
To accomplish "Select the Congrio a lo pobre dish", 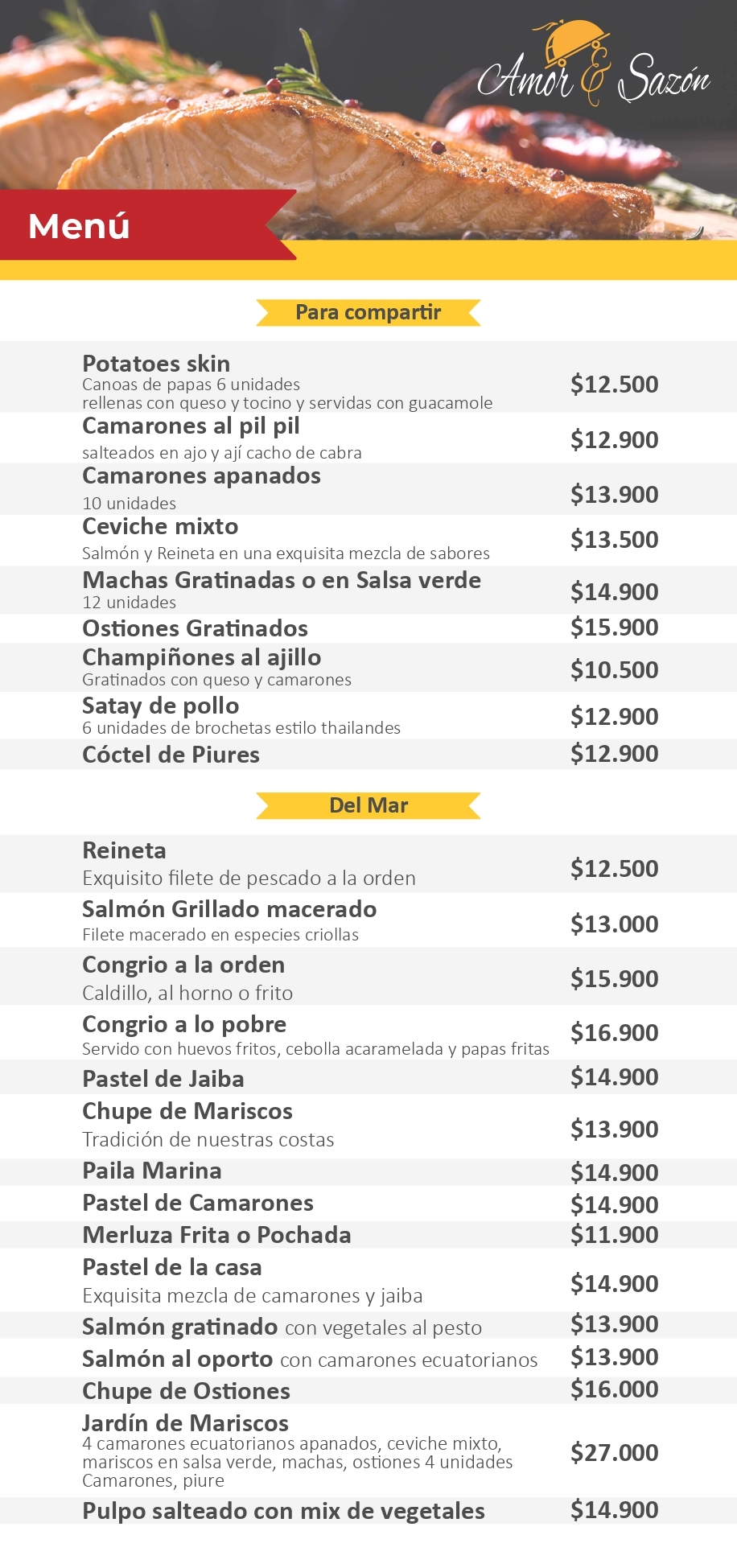I will tap(184, 1024).
